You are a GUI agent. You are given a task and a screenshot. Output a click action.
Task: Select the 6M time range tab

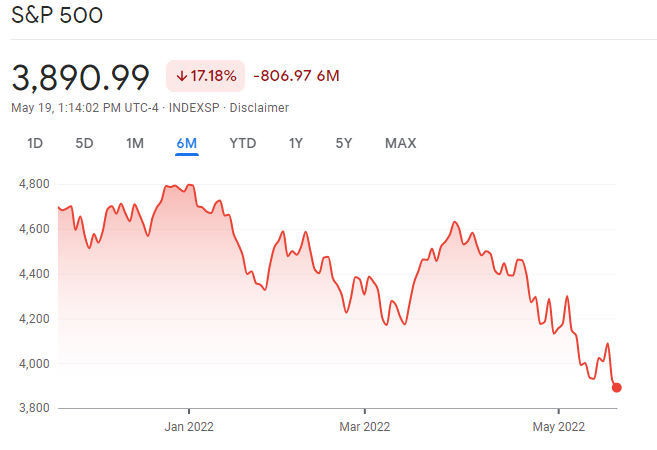point(186,143)
